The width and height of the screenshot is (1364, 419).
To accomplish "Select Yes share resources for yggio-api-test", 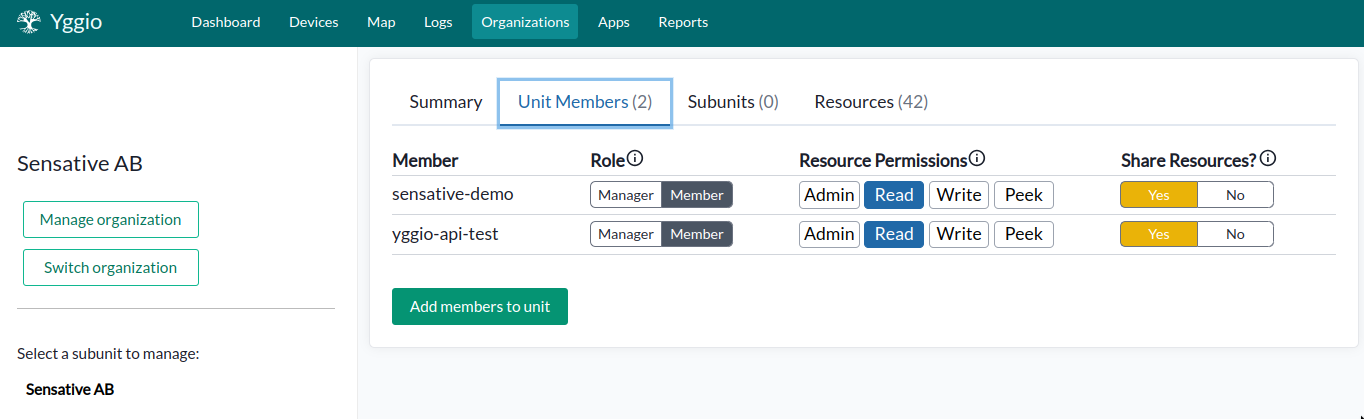I will [x=1159, y=234].
